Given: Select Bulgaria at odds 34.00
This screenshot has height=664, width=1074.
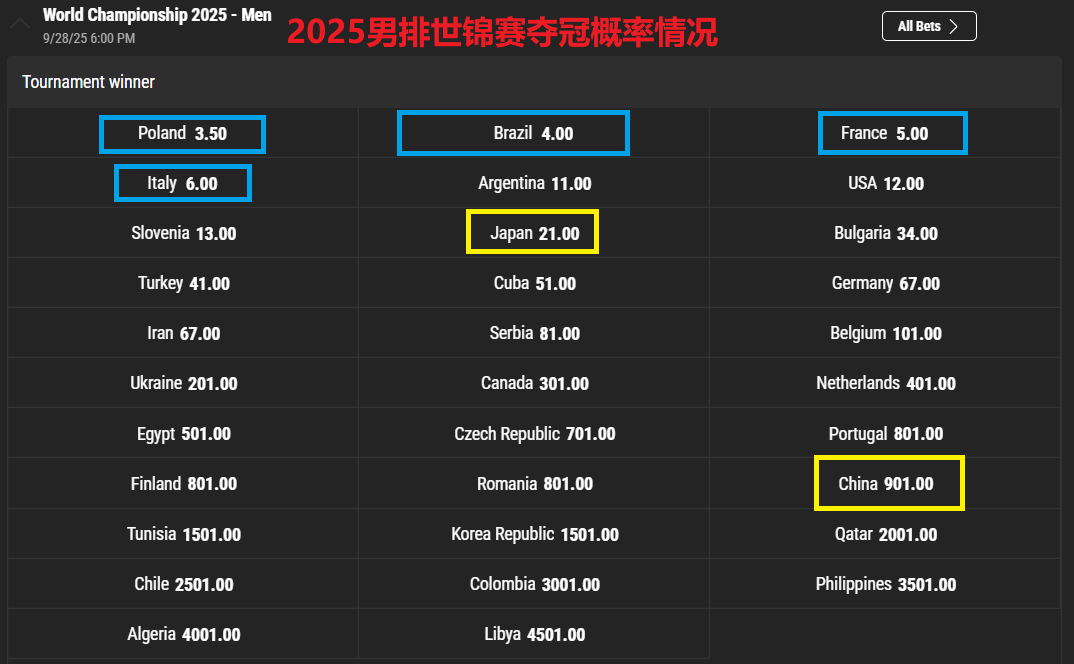Looking at the screenshot, I should [886, 232].
